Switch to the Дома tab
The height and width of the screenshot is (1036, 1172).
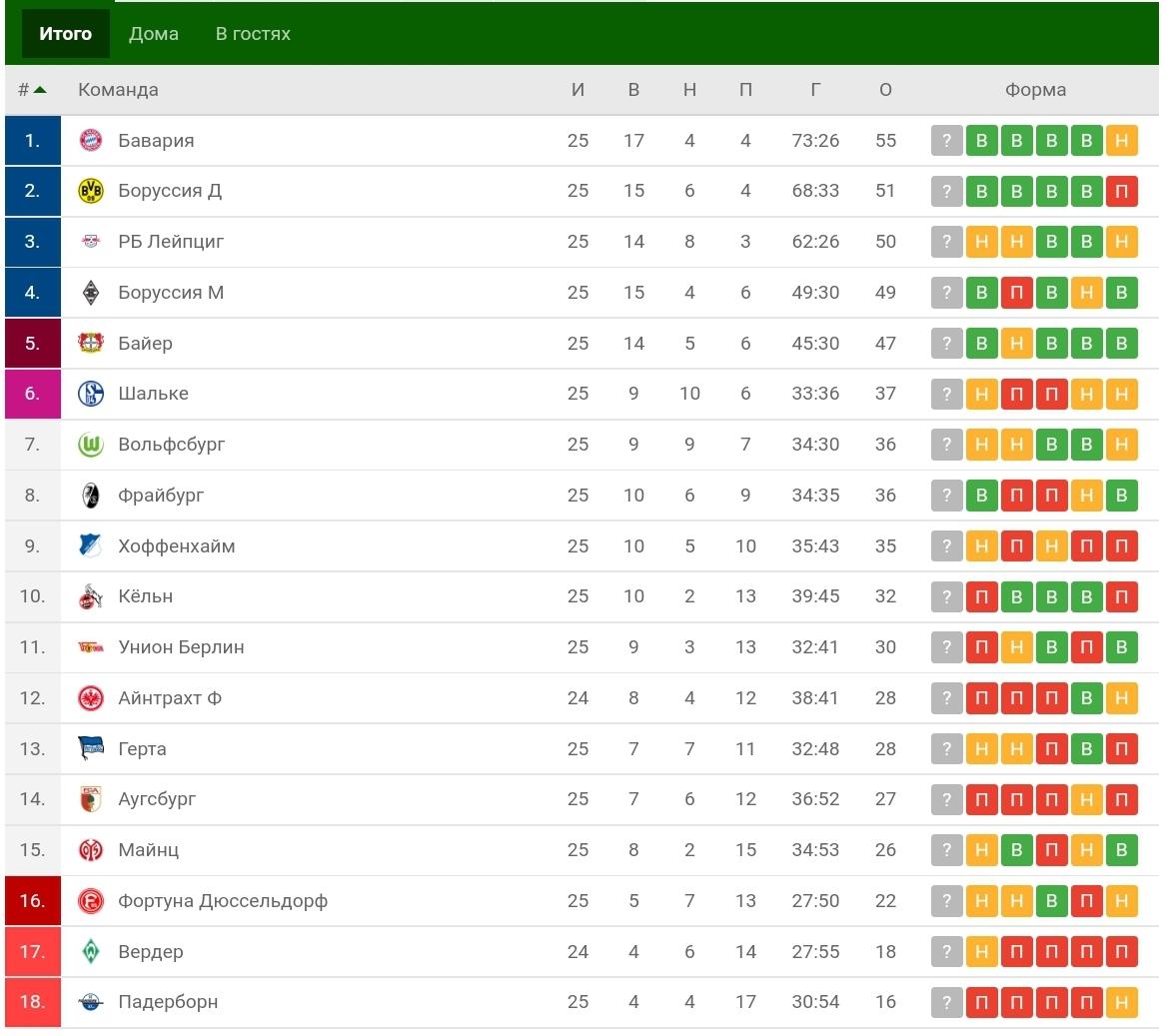154,34
